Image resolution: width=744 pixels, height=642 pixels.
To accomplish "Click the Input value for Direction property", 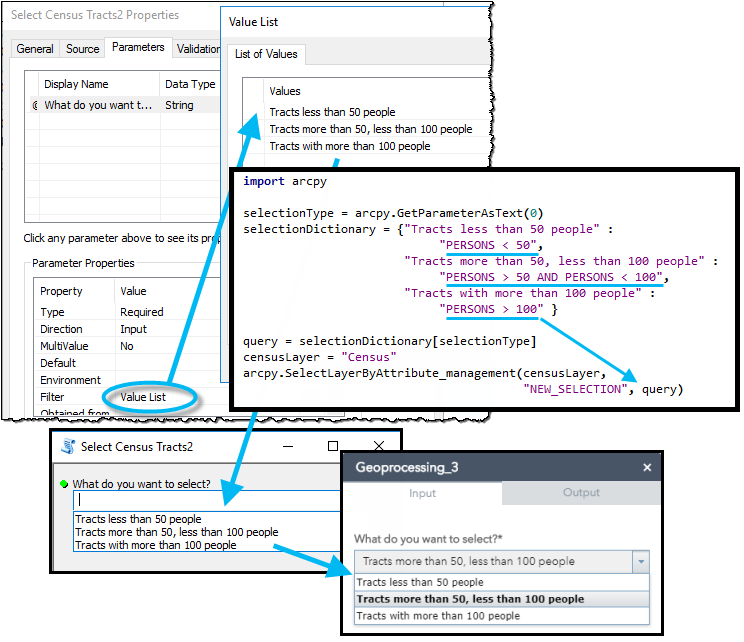I will pyautogui.click(x=133, y=329).
